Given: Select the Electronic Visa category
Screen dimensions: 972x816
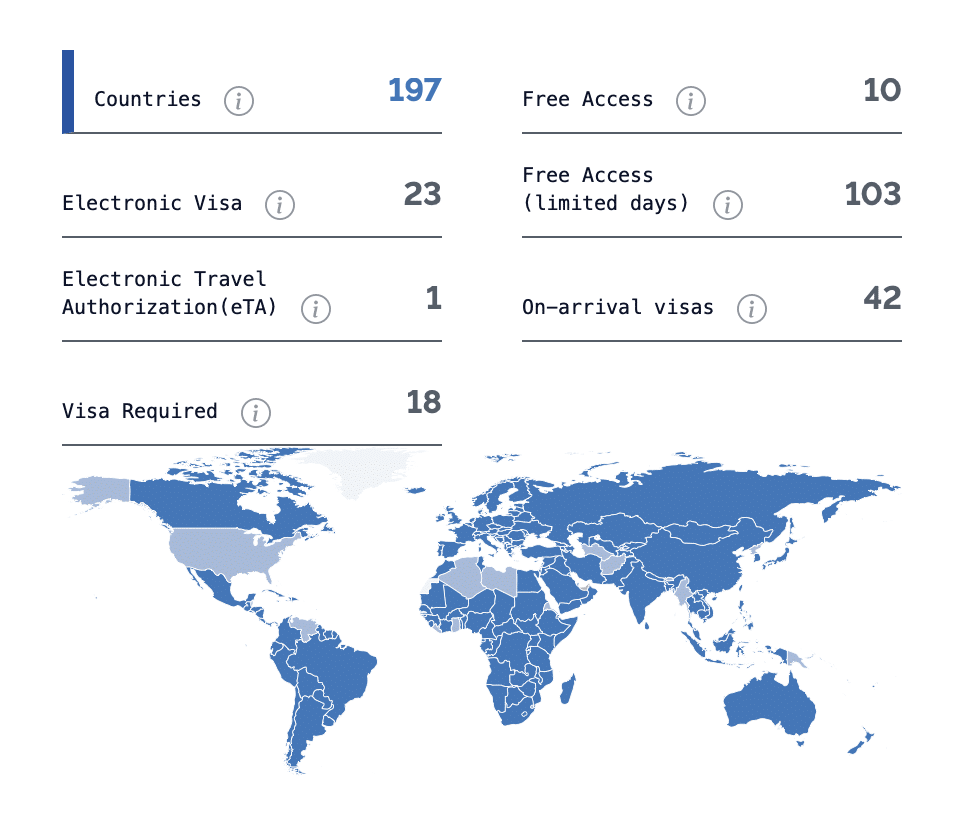Looking at the screenshot, I should tap(152, 203).
